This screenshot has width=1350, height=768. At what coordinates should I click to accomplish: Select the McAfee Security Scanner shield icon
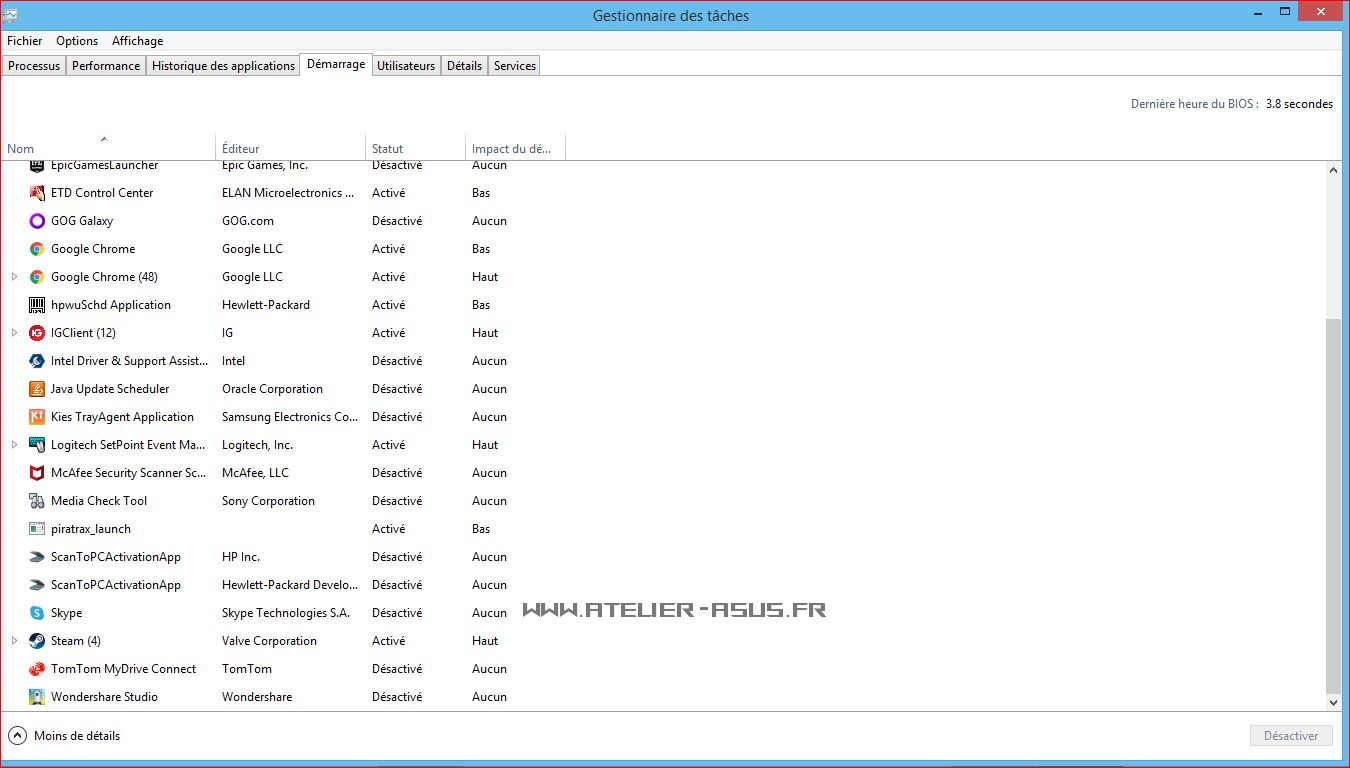[x=37, y=473]
